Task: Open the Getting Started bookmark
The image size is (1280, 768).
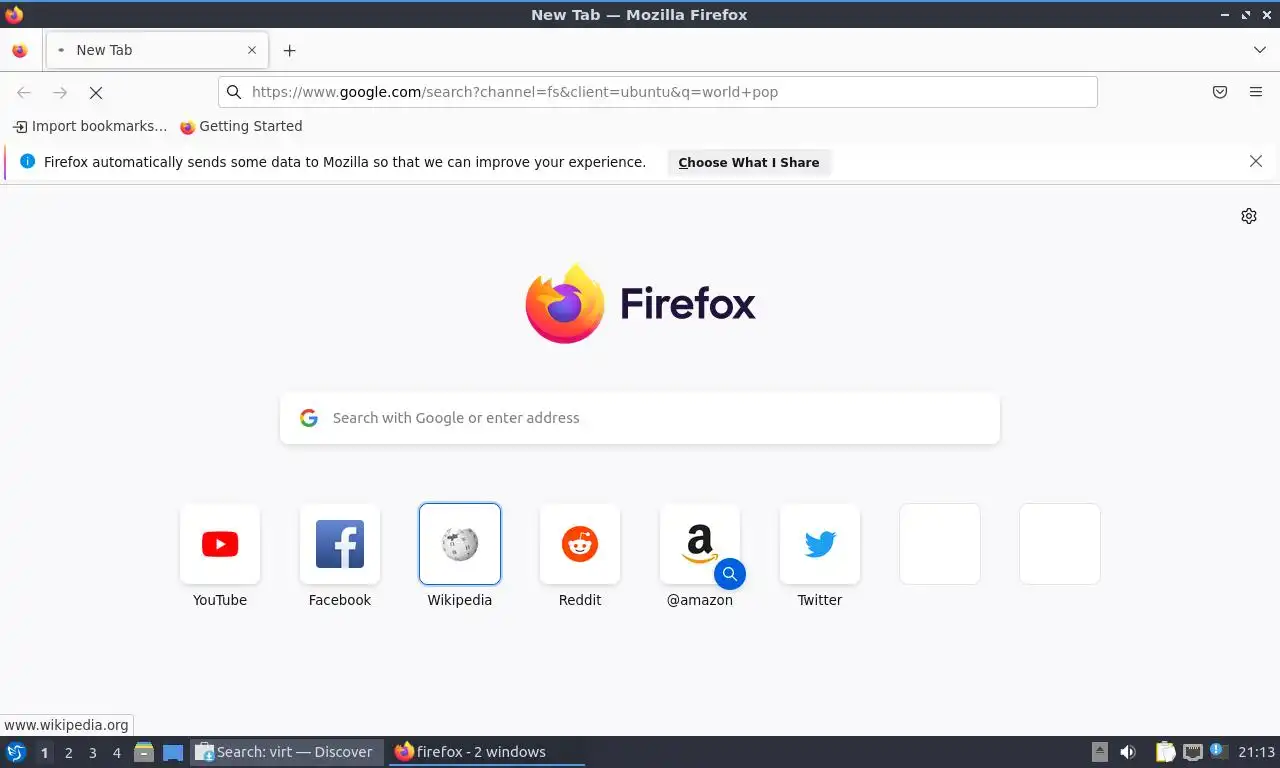Action: [x=241, y=126]
